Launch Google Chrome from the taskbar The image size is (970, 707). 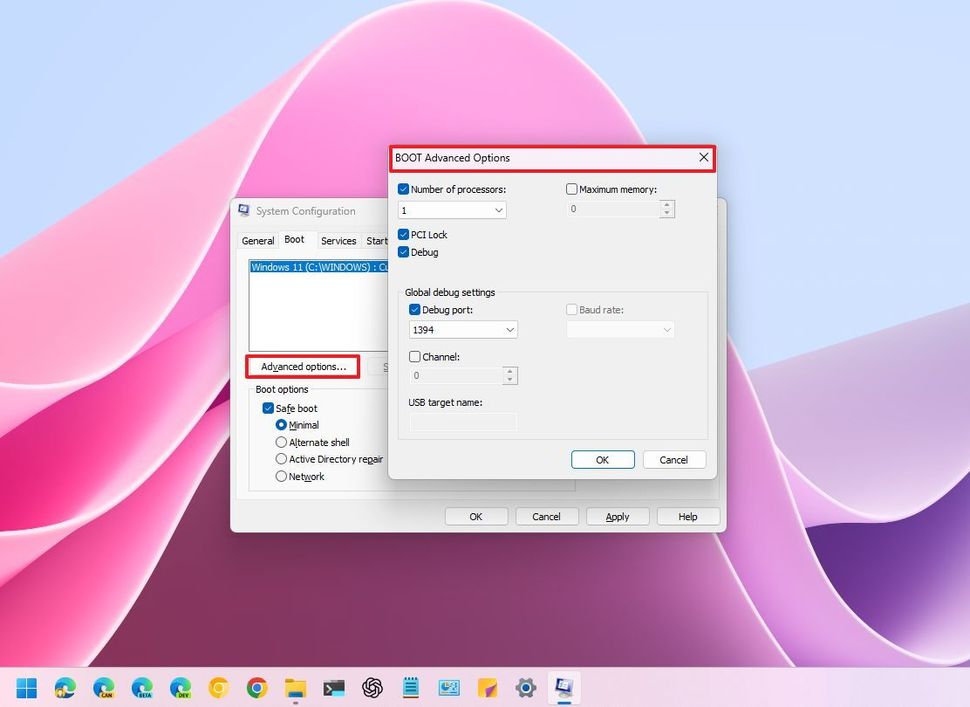(x=256, y=688)
